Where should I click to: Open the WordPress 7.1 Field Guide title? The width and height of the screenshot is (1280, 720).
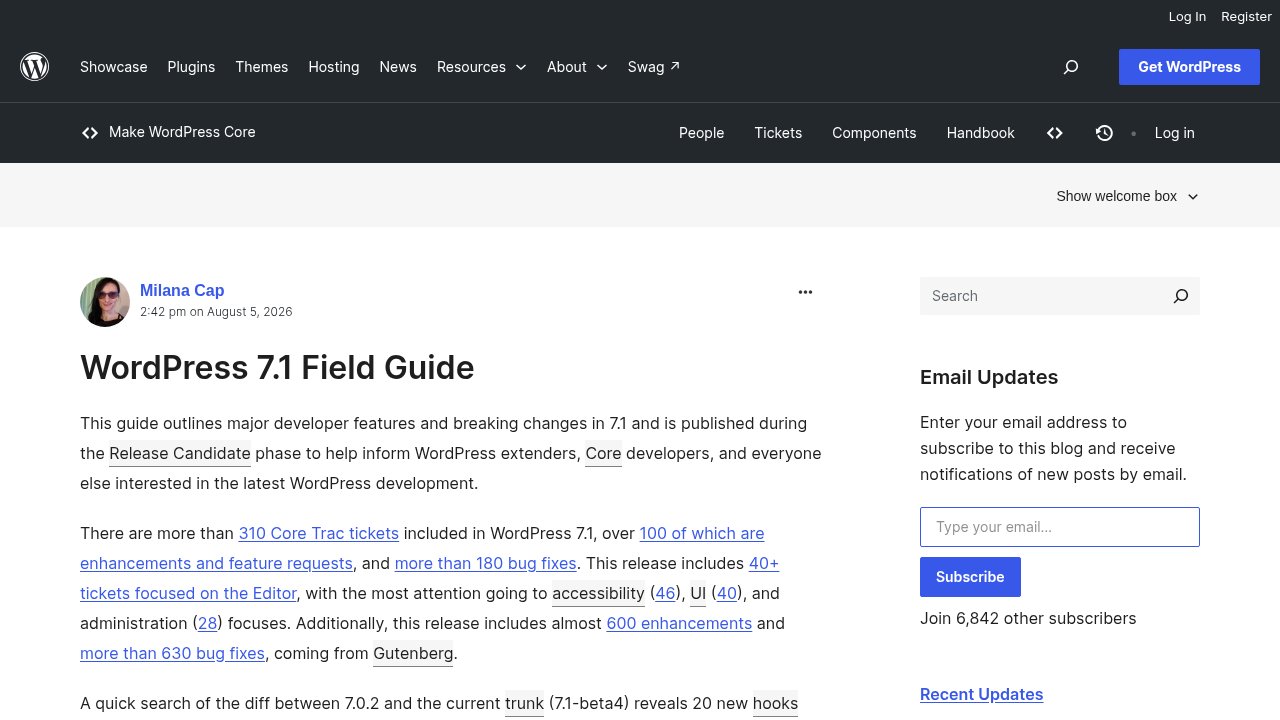277,367
